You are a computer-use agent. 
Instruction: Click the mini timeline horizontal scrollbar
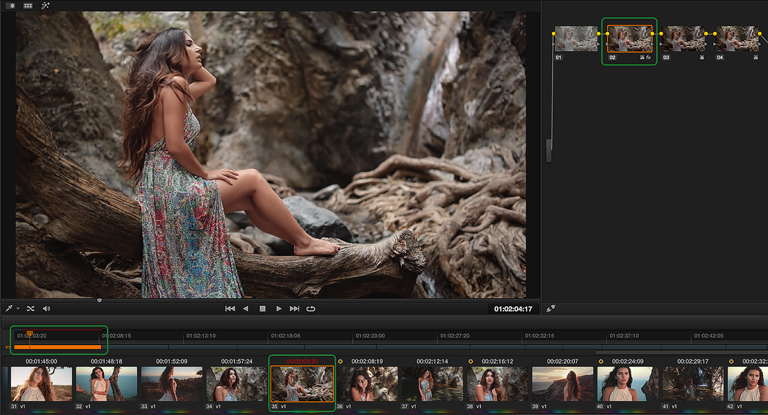tap(682, 352)
